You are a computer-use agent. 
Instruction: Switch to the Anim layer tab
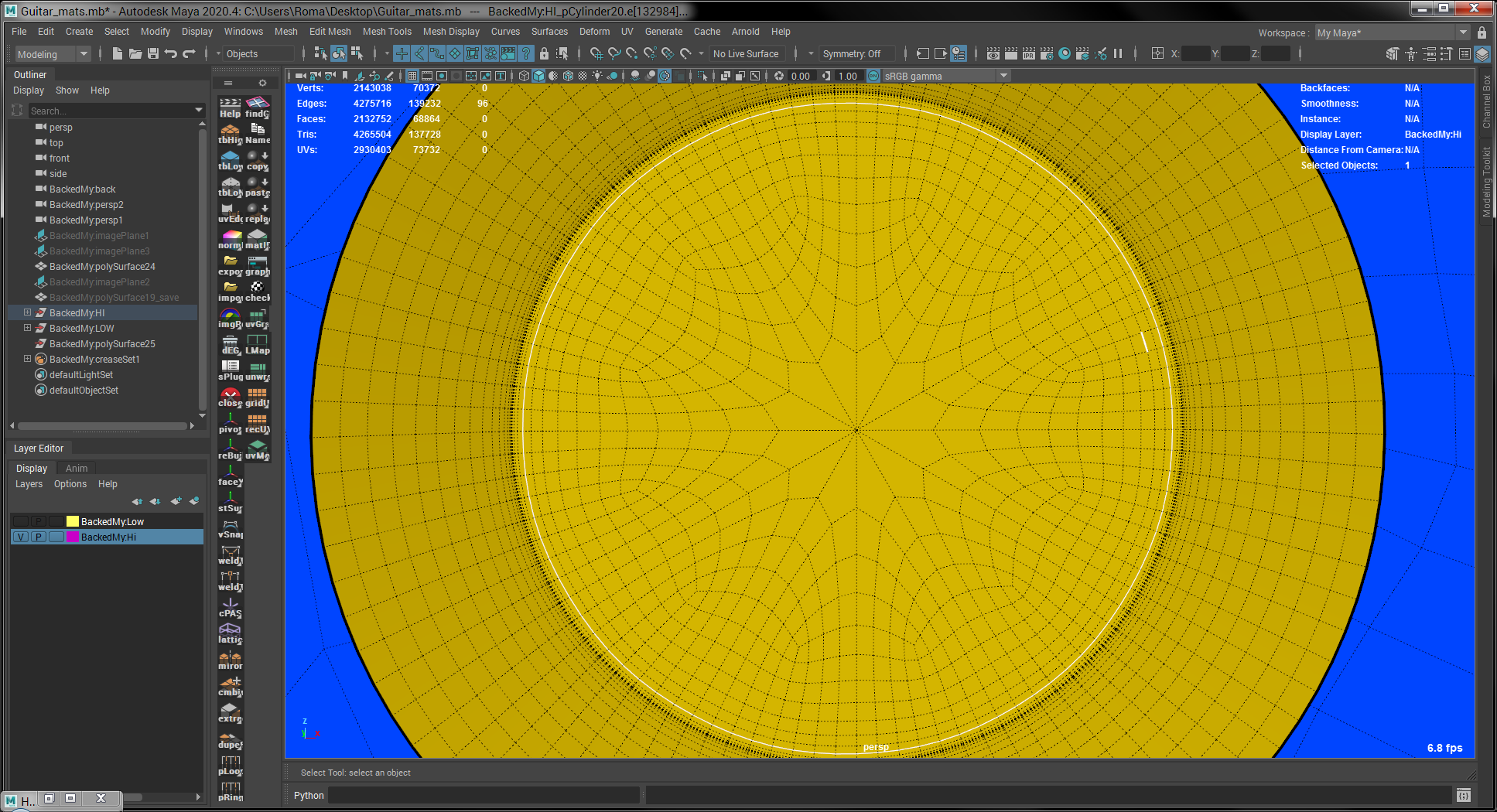tap(76, 468)
